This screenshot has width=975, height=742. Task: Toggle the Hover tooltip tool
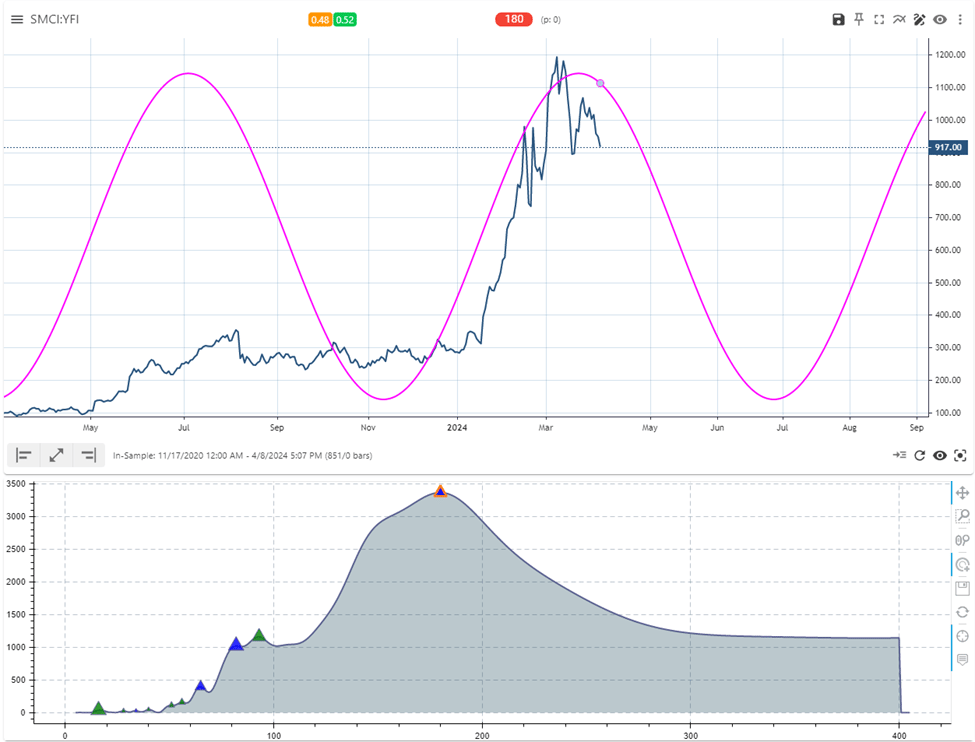click(962, 659)
